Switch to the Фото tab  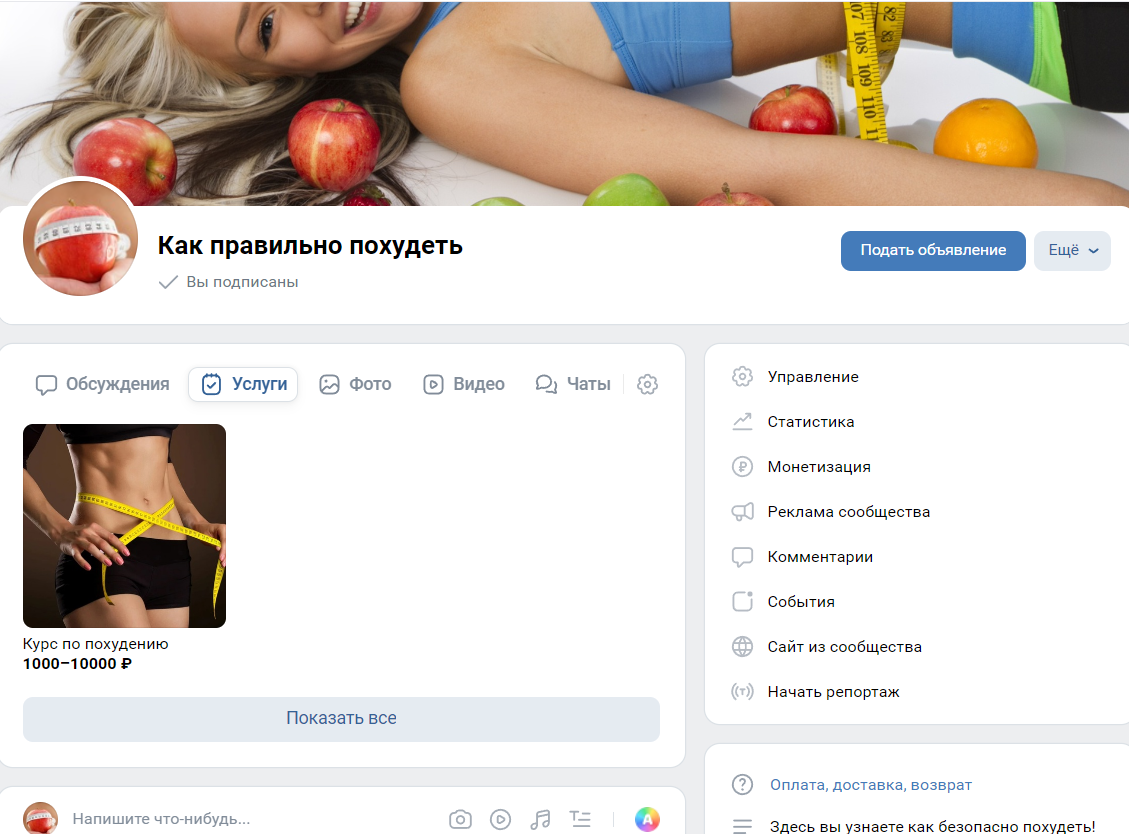click(355, 384)
